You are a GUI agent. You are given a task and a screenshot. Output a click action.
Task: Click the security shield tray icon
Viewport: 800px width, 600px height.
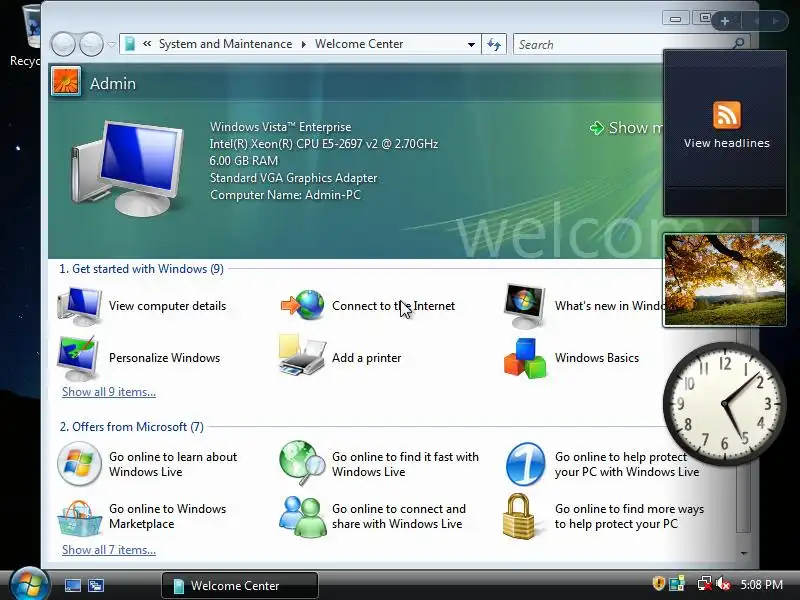point(659,583)
